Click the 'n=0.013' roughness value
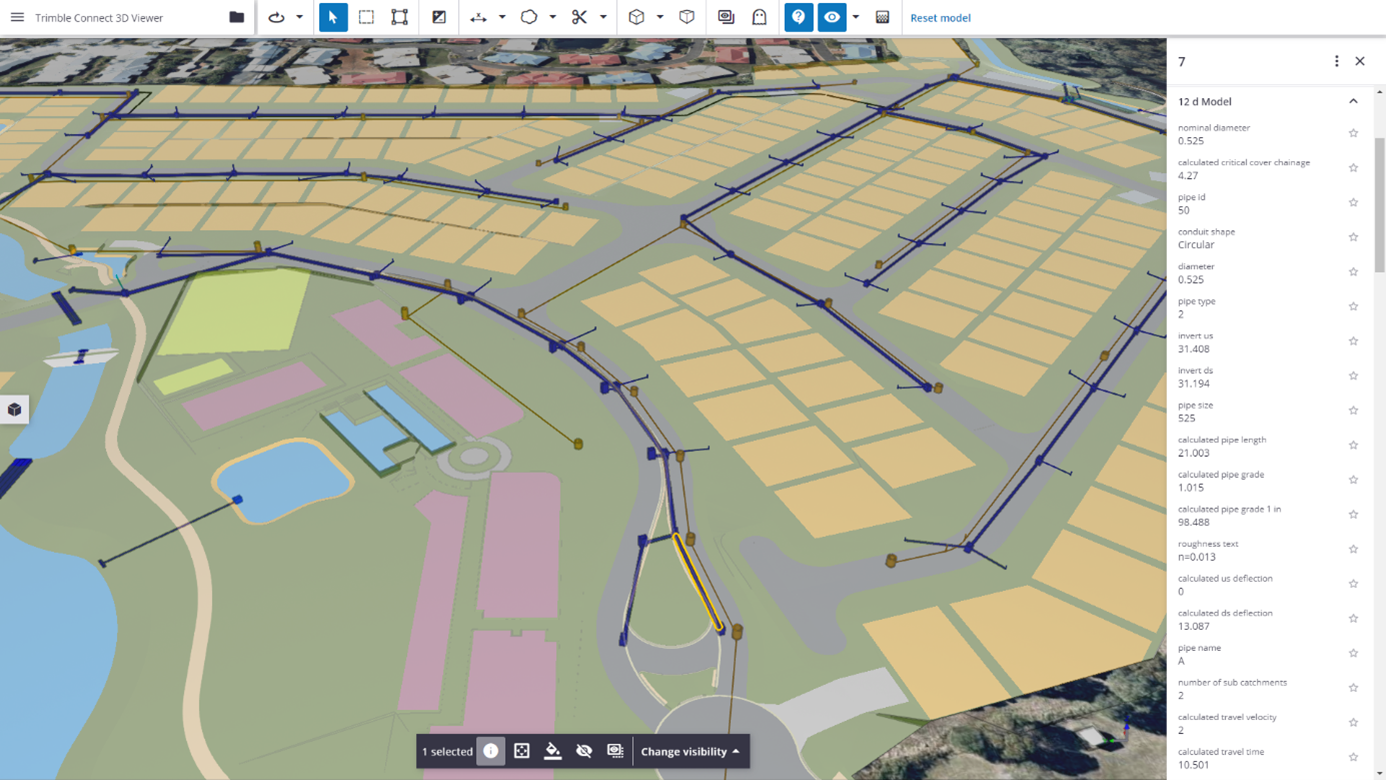The image size is (1386, 780). click(x=1197, y=557)
